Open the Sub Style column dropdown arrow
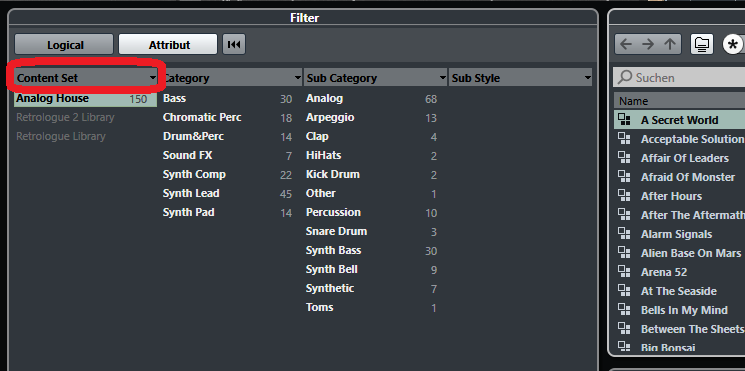 [x=587, y=77]
